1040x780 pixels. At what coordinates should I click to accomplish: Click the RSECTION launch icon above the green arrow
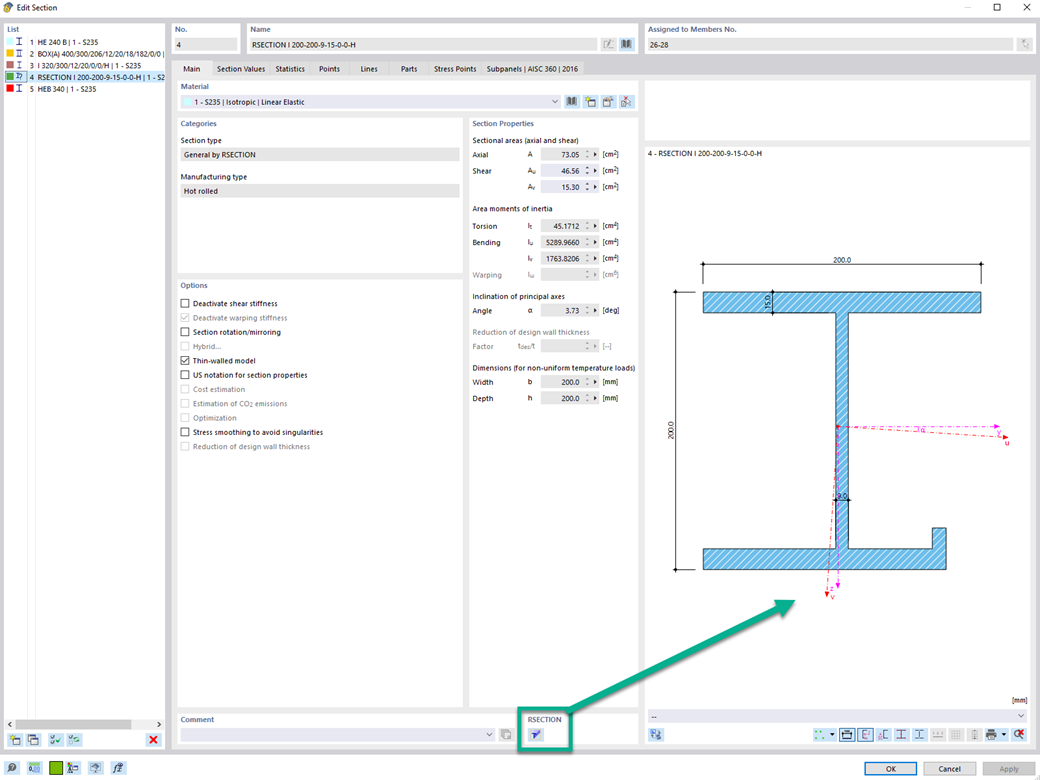[x=537, y=733]
